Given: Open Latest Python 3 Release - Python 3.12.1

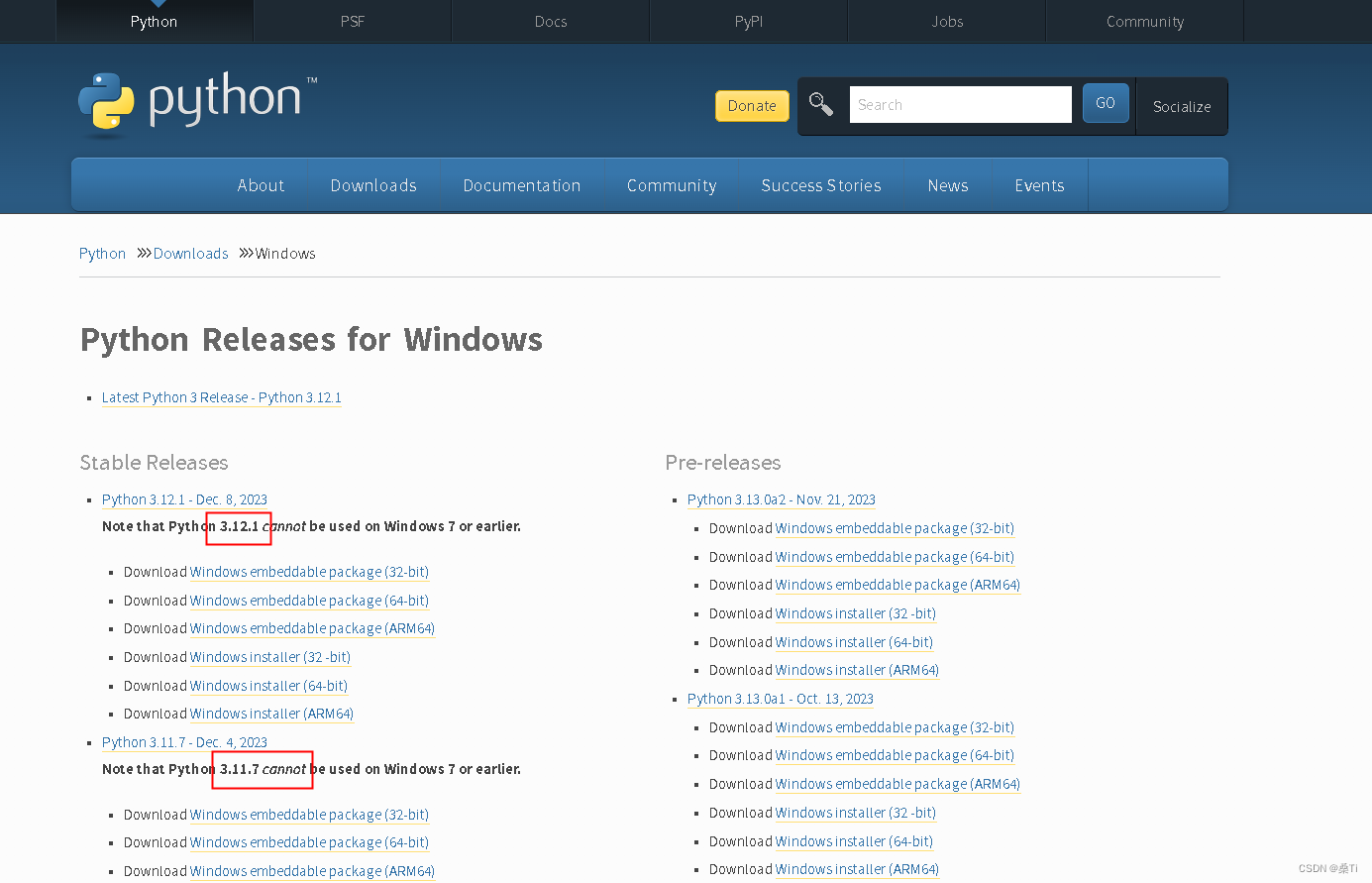Looking at the screenshot, I should (222, 397).
